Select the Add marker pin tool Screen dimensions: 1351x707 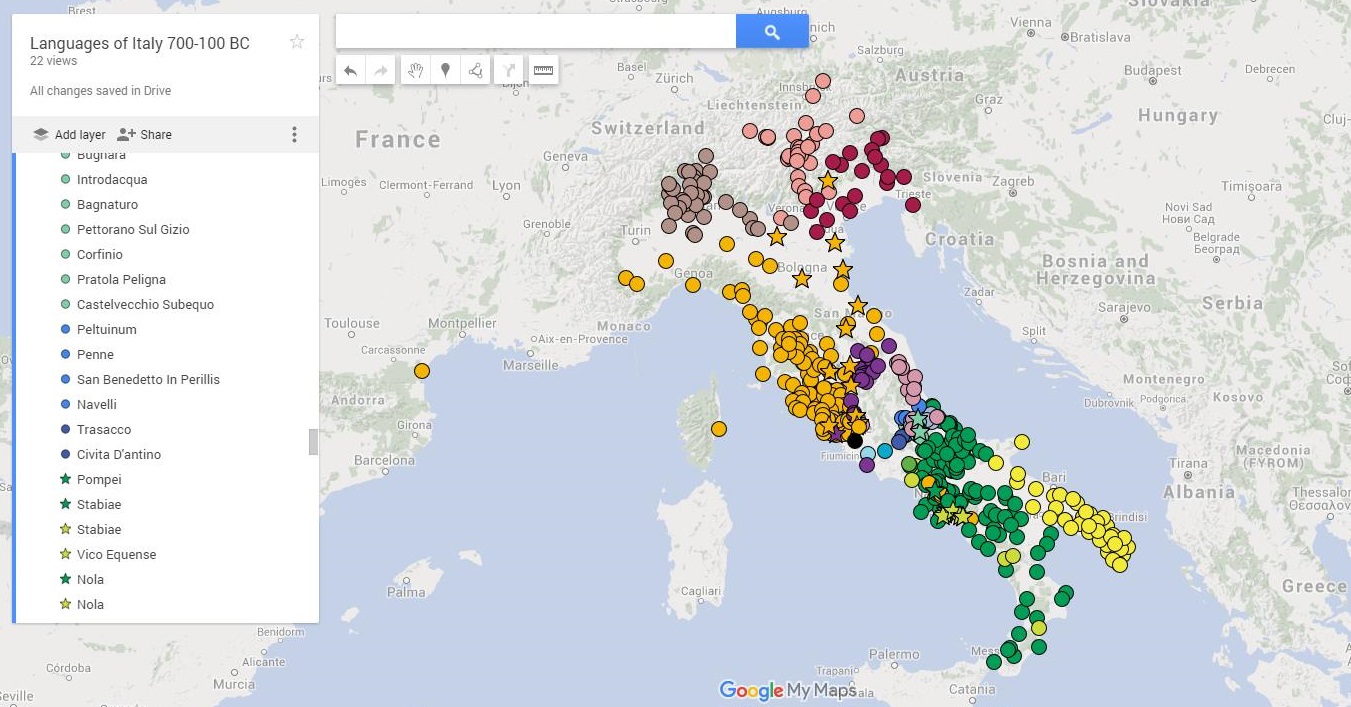[x=446, y=71]
